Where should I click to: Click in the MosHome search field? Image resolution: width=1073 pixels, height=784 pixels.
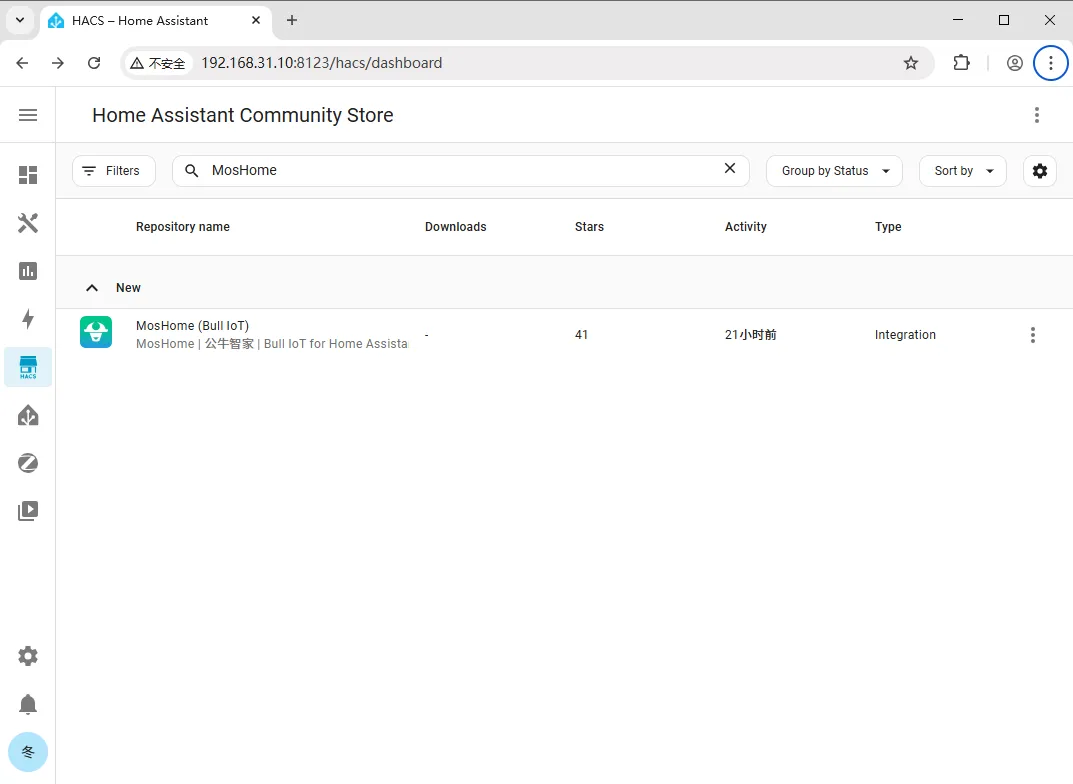pos(461,171)
